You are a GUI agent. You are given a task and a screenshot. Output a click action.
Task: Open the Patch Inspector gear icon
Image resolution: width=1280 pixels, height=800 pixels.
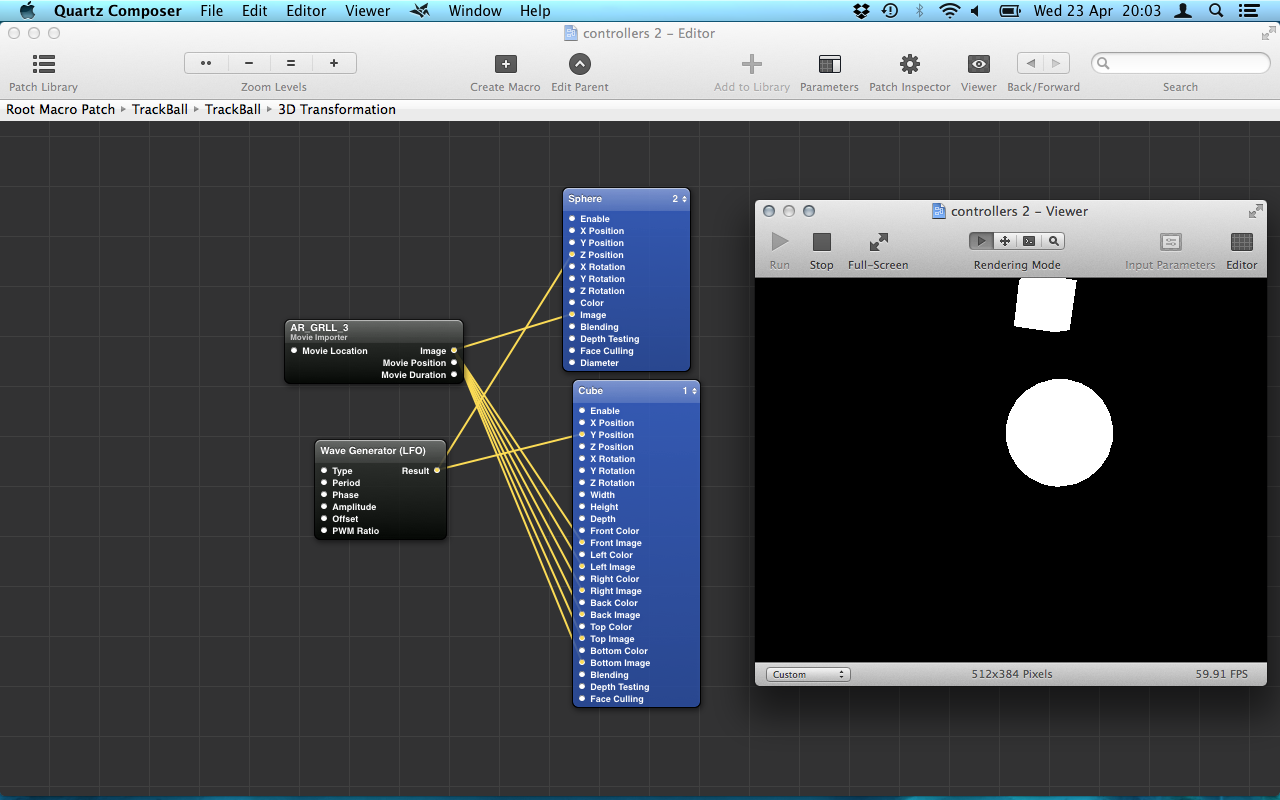[x=909, y=65]
